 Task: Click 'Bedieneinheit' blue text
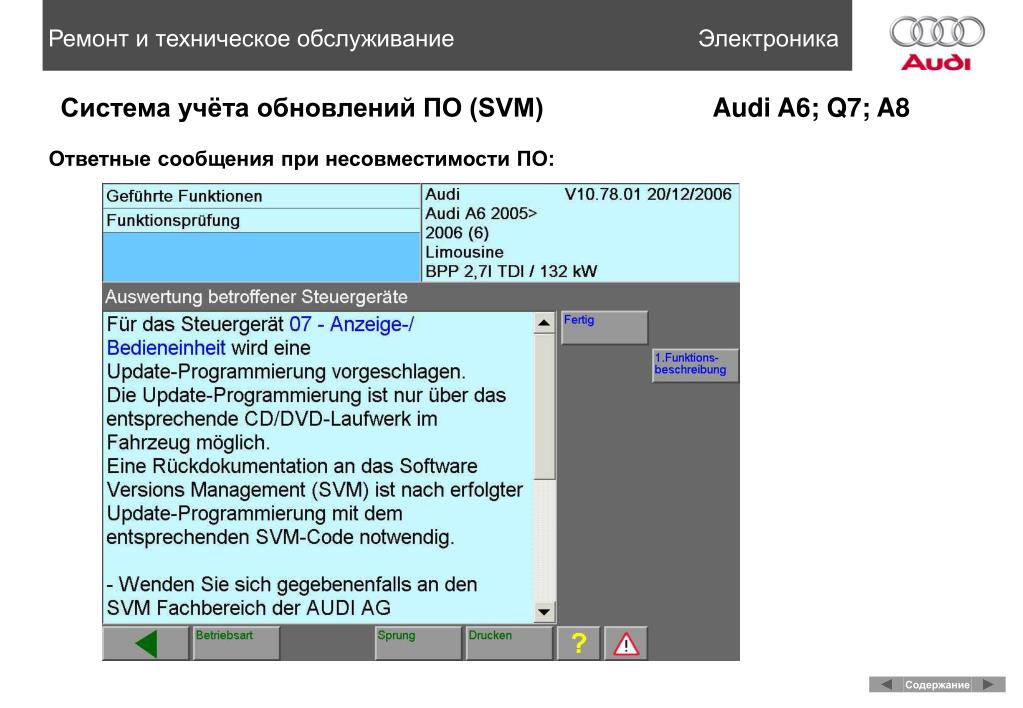[x=166, y=348]
